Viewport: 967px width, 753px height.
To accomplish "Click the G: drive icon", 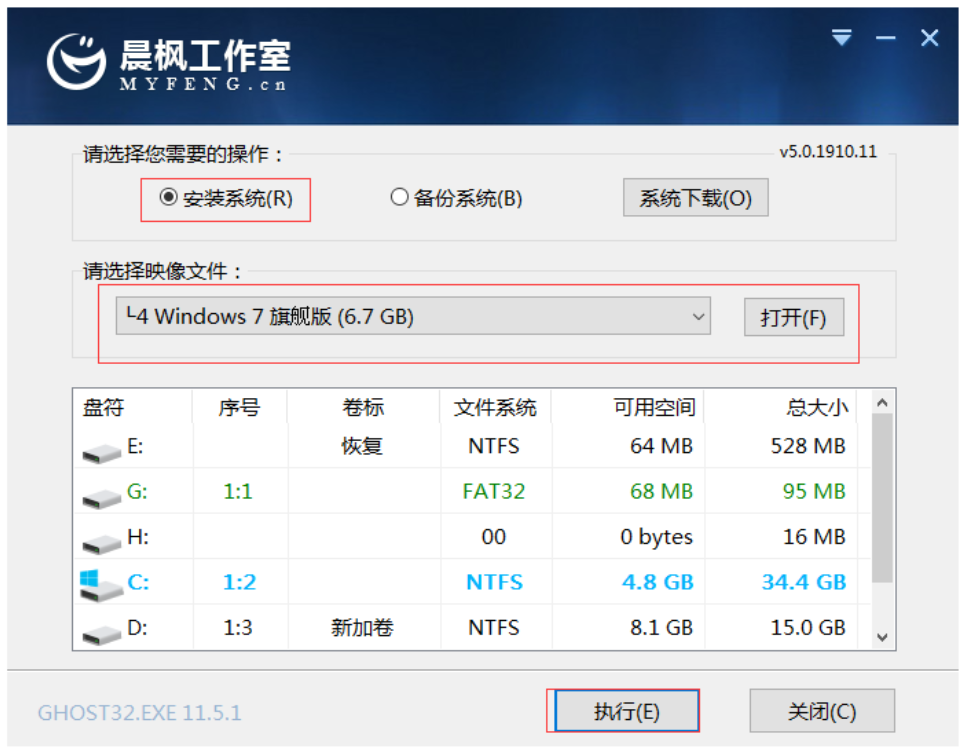I will [101, 499].
